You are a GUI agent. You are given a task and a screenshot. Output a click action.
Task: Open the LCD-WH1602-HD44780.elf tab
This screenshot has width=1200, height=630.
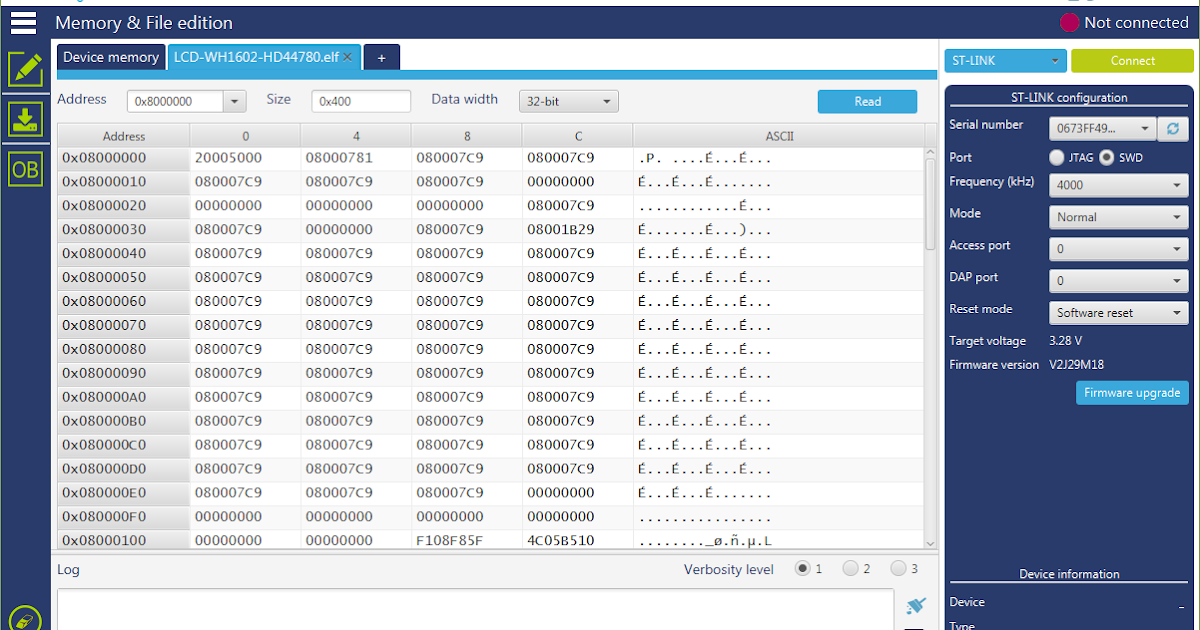click(255, 57)
